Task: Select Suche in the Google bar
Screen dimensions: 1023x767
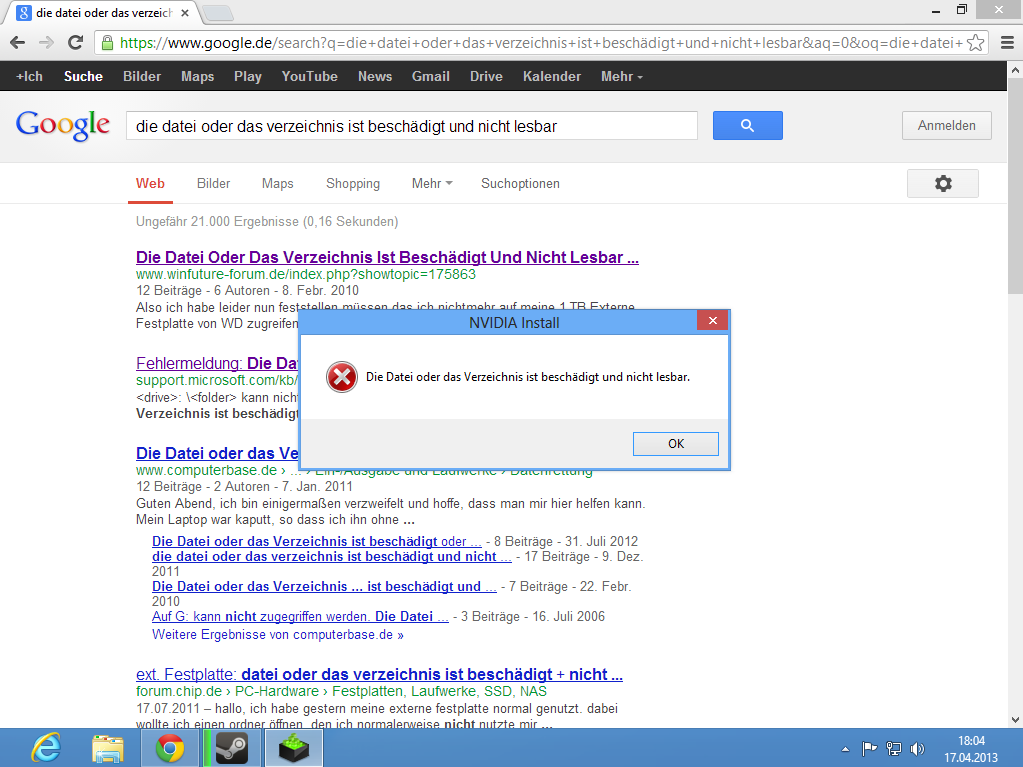Action: click(83, 76)
